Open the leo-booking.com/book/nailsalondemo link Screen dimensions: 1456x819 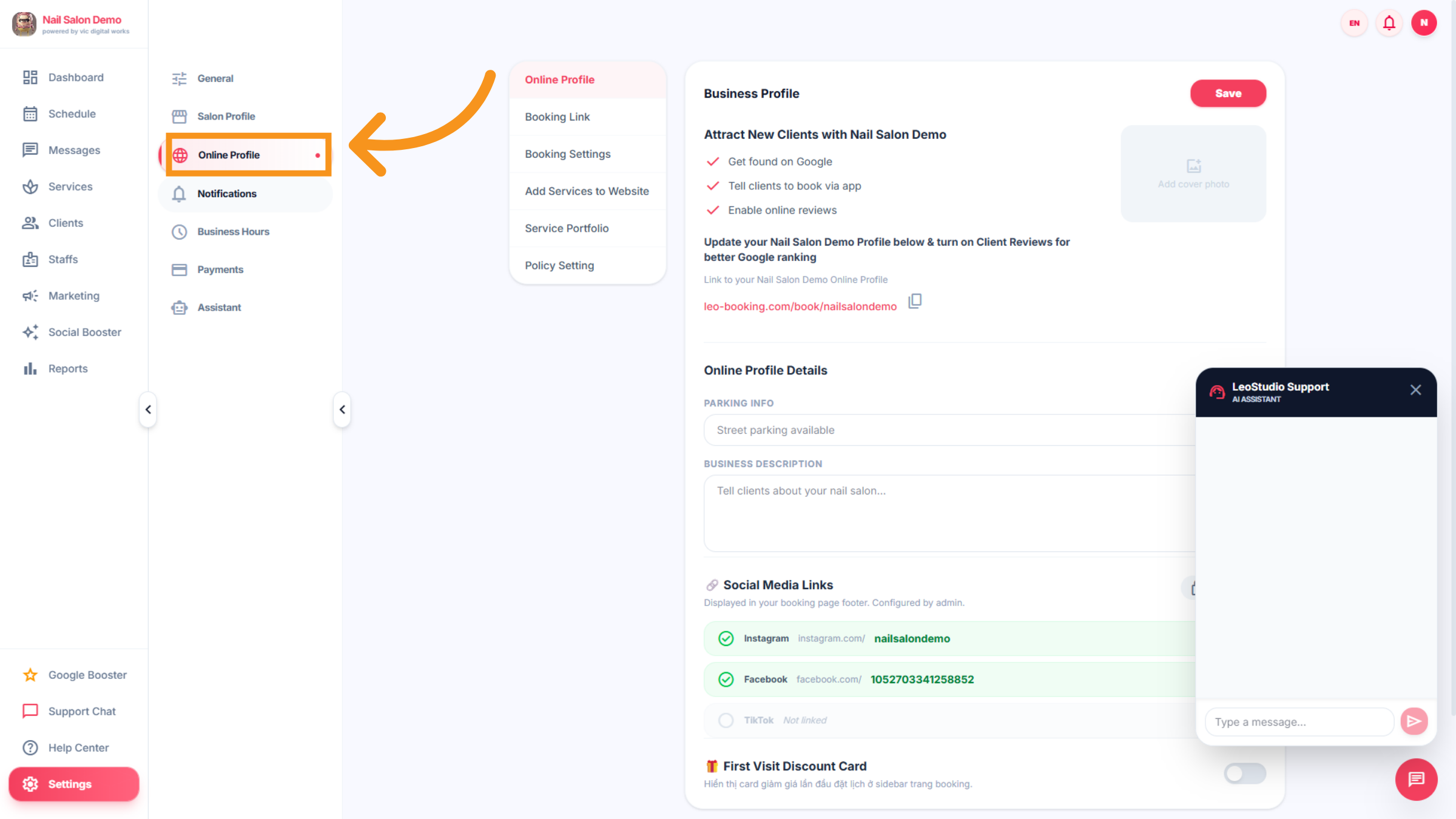point(800,306)
